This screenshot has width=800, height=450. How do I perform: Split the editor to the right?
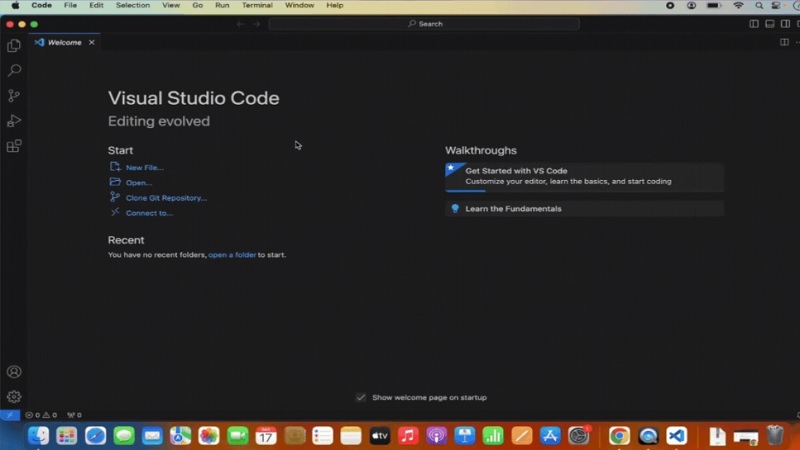pyautogui.click(x=784, y=42)
